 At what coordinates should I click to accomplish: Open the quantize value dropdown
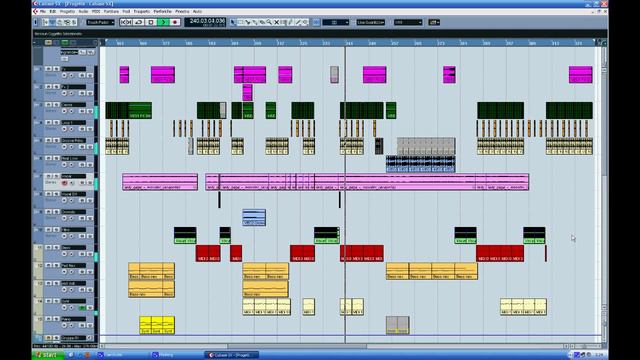(408, 22)
